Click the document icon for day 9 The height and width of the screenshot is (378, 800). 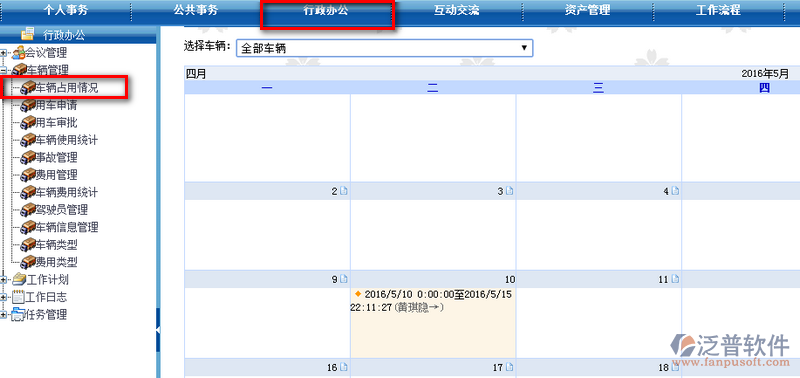coord(343,279)
